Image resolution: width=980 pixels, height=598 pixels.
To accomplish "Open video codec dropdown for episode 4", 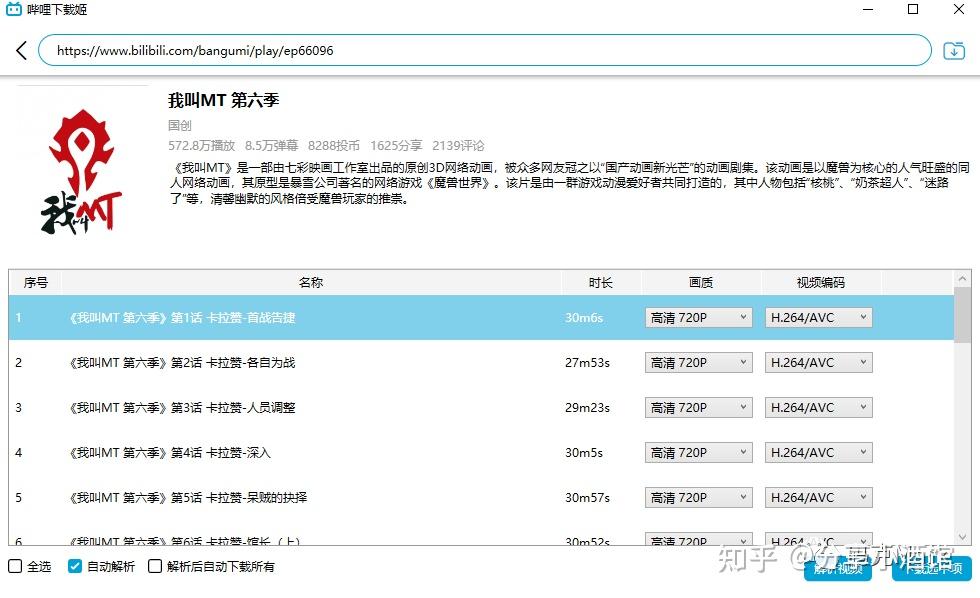I will (x=818, y=452).
